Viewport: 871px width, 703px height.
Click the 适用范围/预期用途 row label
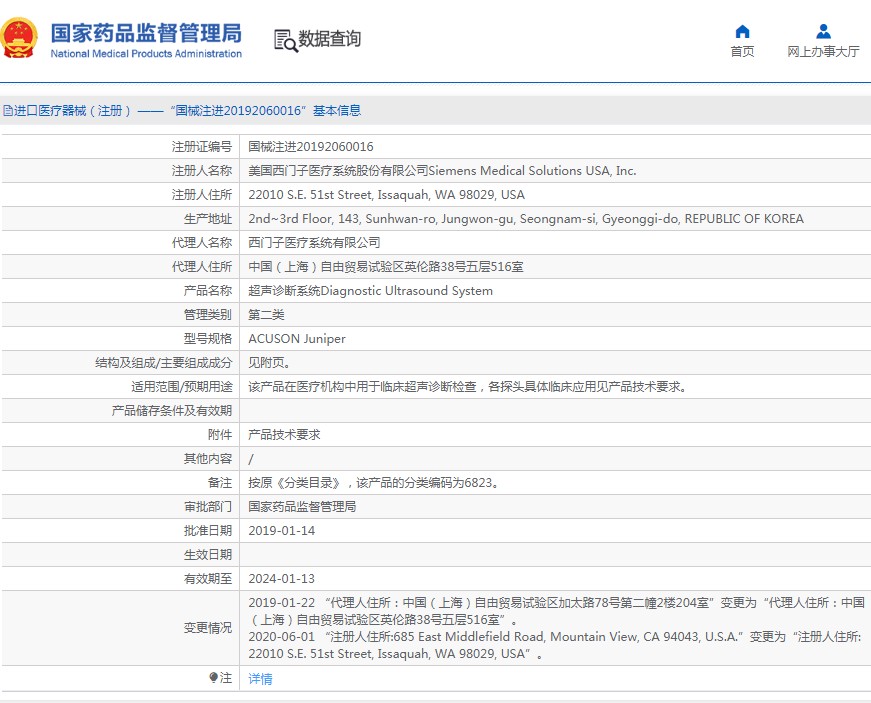(x=182, y=386)
